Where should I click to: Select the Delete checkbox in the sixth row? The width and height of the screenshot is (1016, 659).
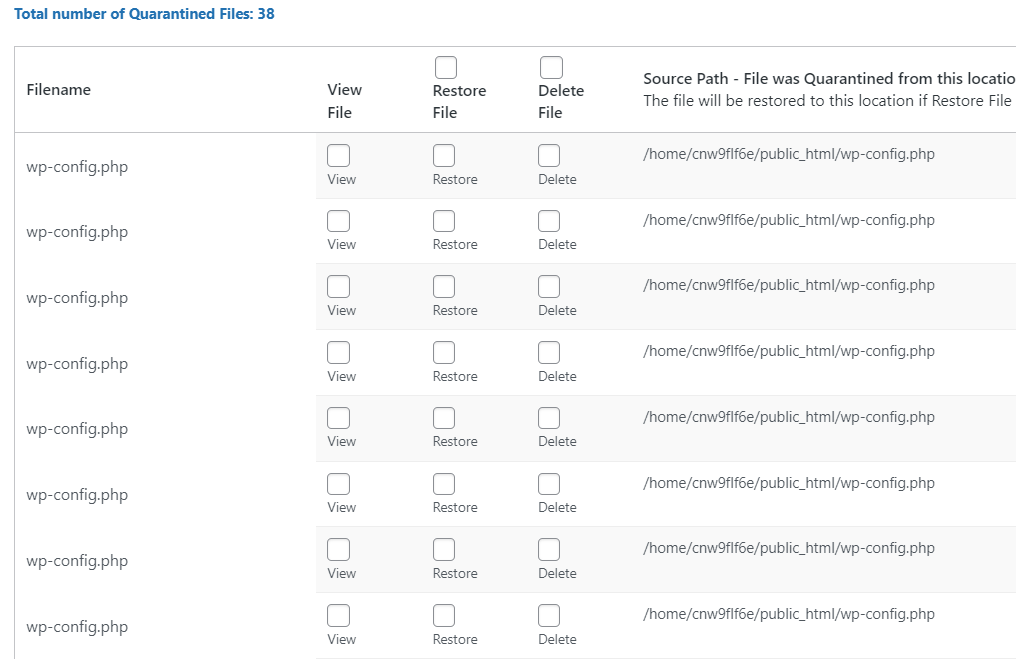coord(549,484)
